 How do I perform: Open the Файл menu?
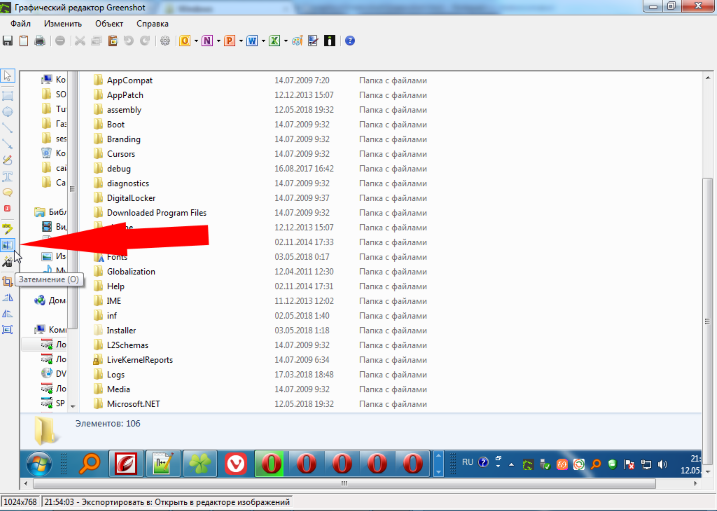click(20, 22)
